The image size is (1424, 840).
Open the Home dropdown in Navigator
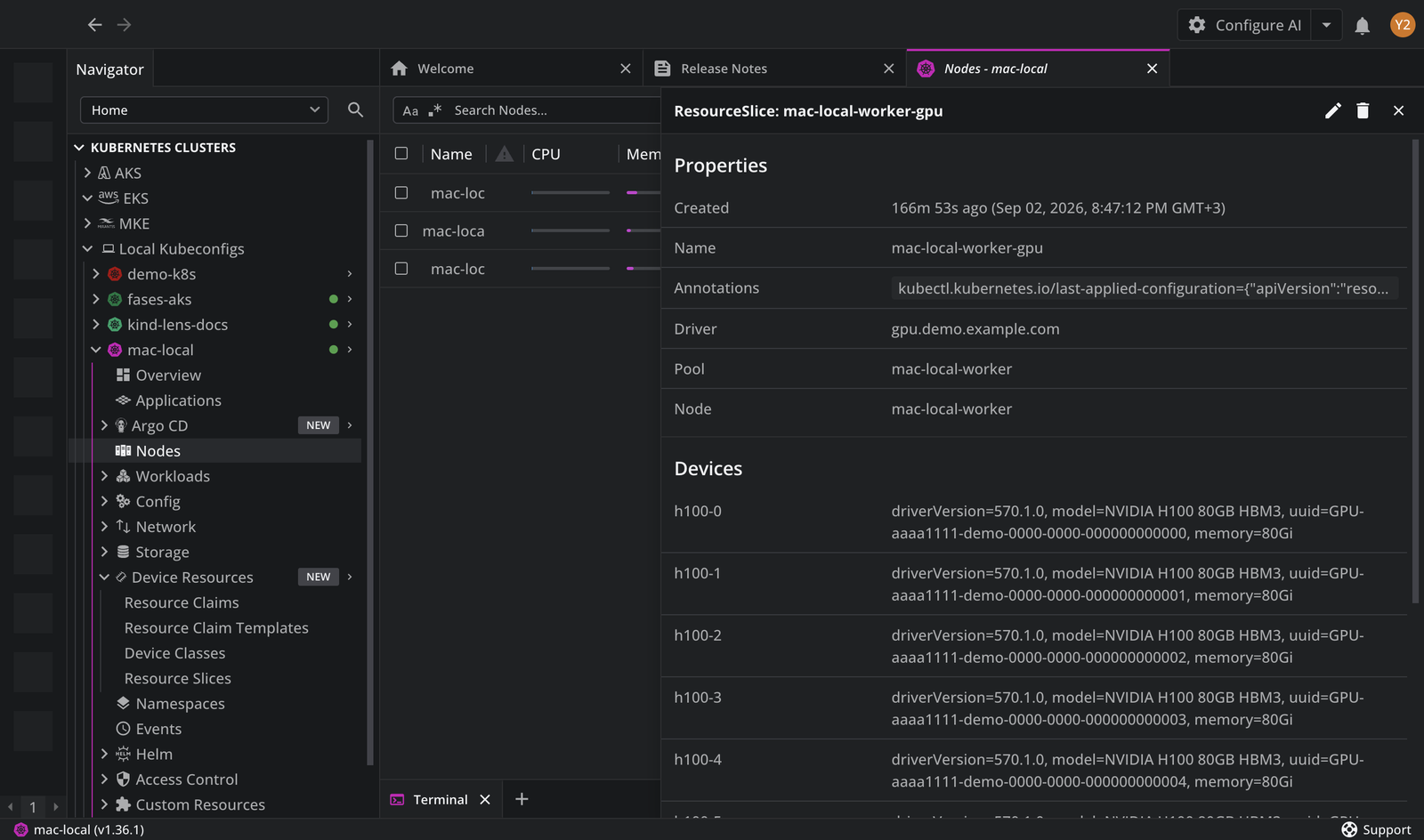205,109
